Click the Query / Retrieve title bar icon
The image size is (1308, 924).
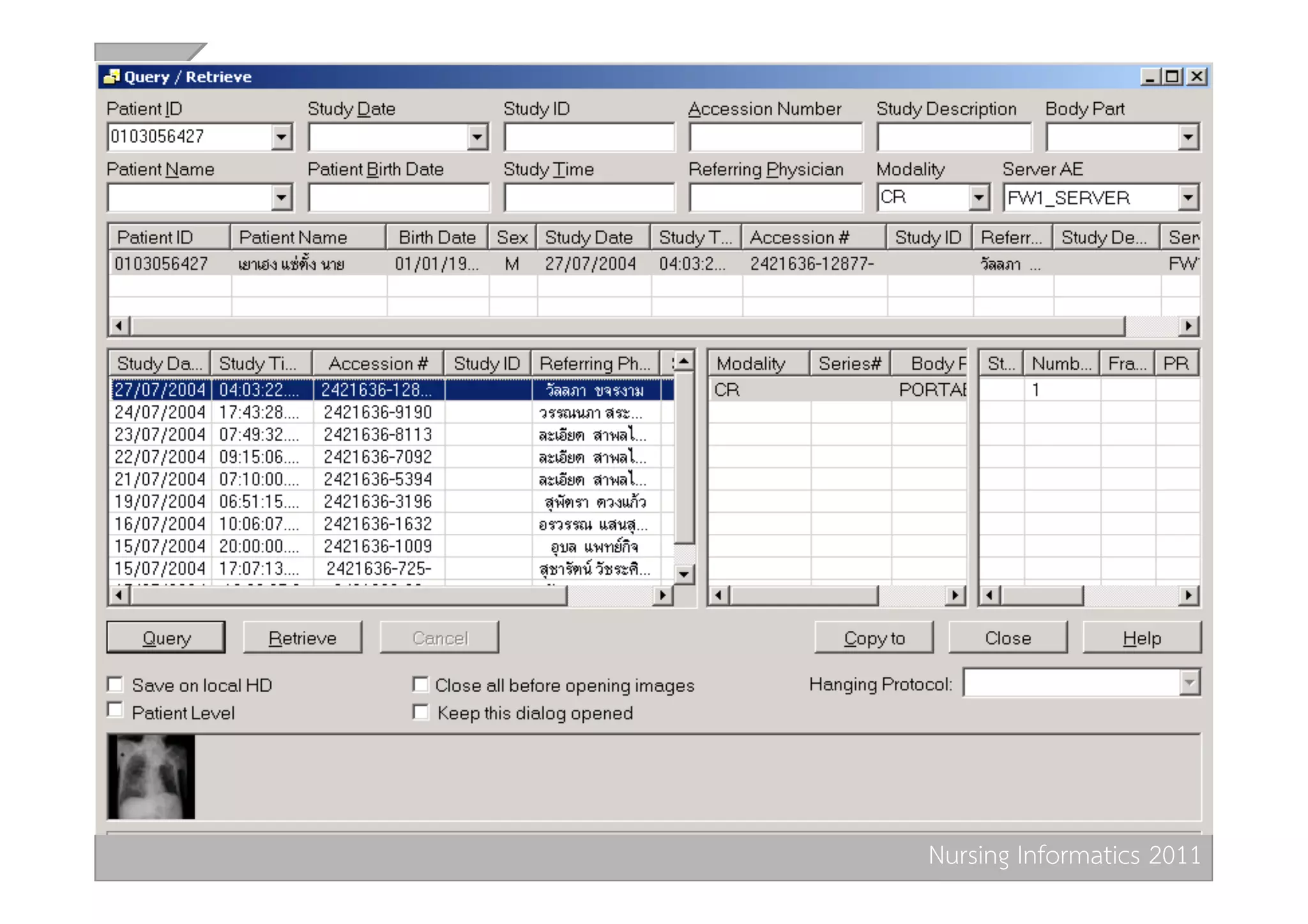click(112, 77)
